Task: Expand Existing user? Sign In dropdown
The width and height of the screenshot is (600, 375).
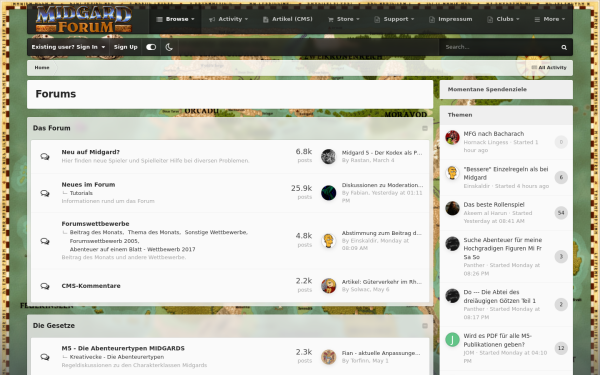Action: point(68,47)
